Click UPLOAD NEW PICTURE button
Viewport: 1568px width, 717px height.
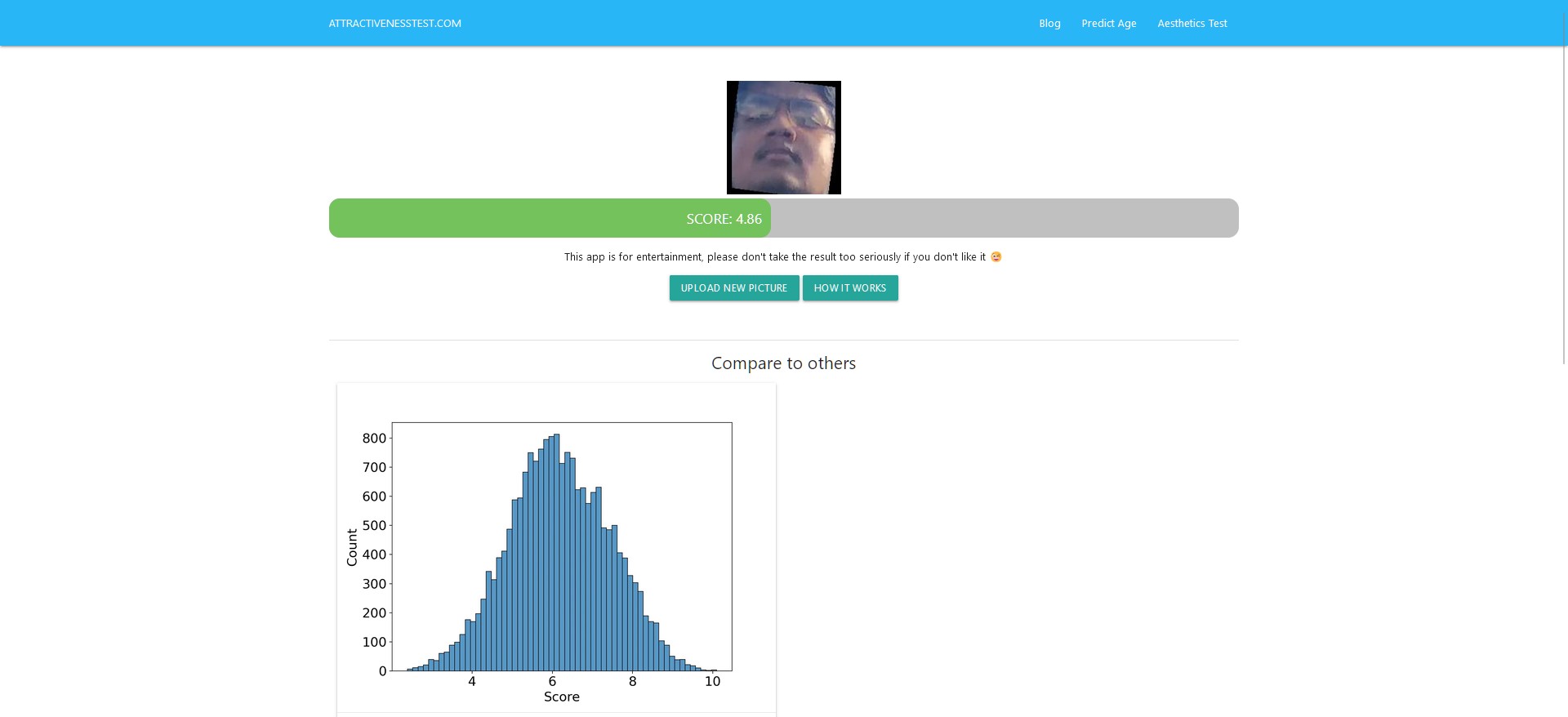734,288
